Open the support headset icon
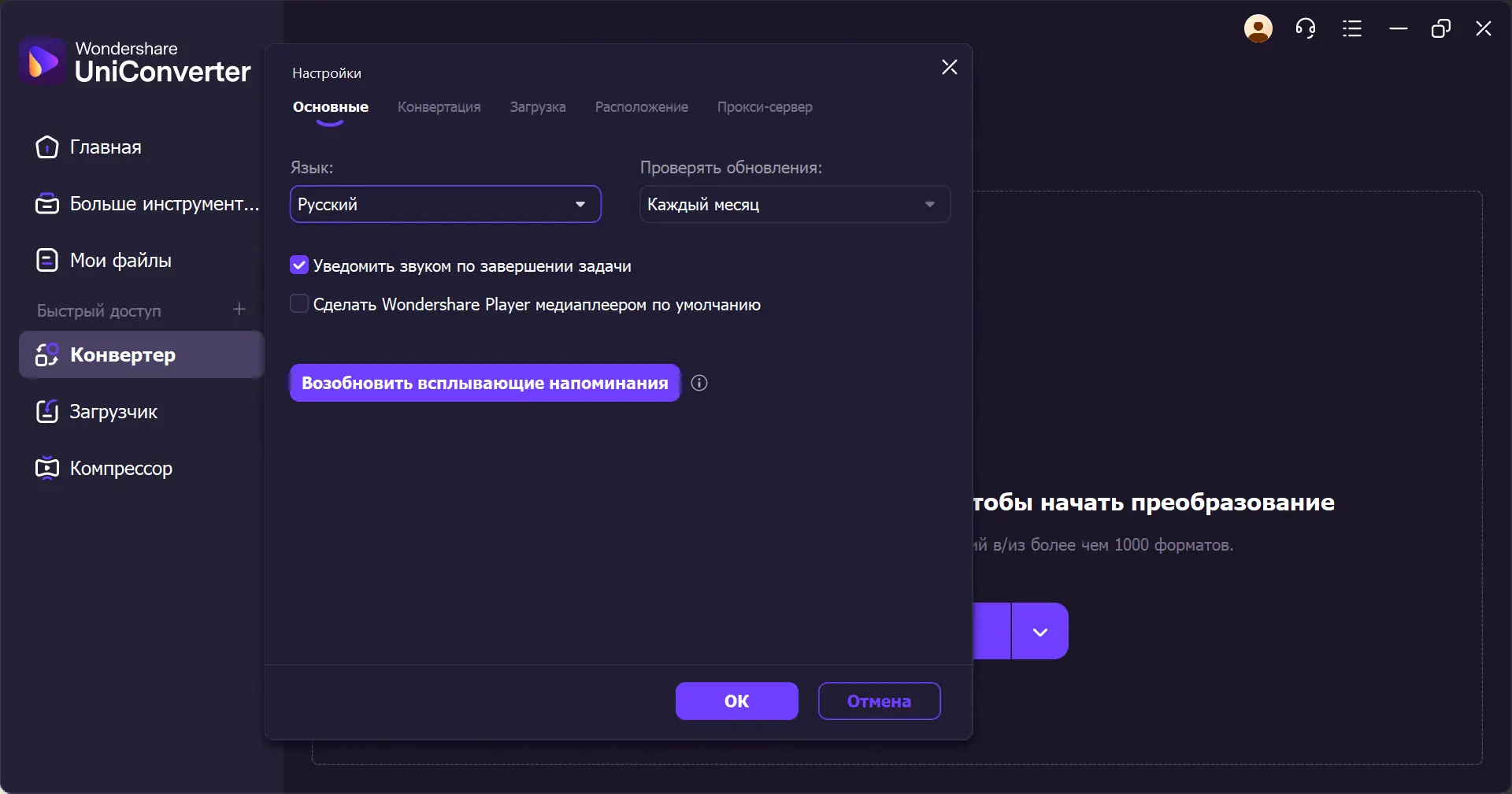Screen dimensions: 1512x794 pos(1306,29)
